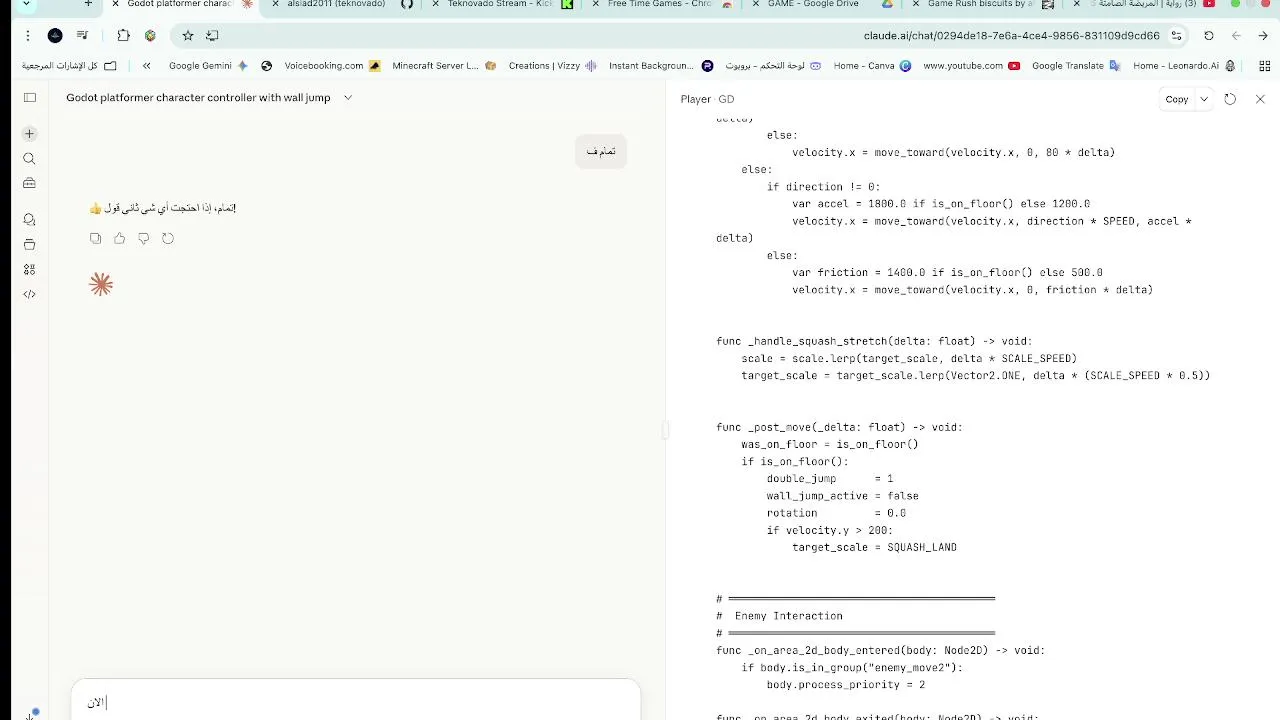This screenshot has width=1280, height=720.
Task: Retry the assistant response
Action: (x=168, y=238)
